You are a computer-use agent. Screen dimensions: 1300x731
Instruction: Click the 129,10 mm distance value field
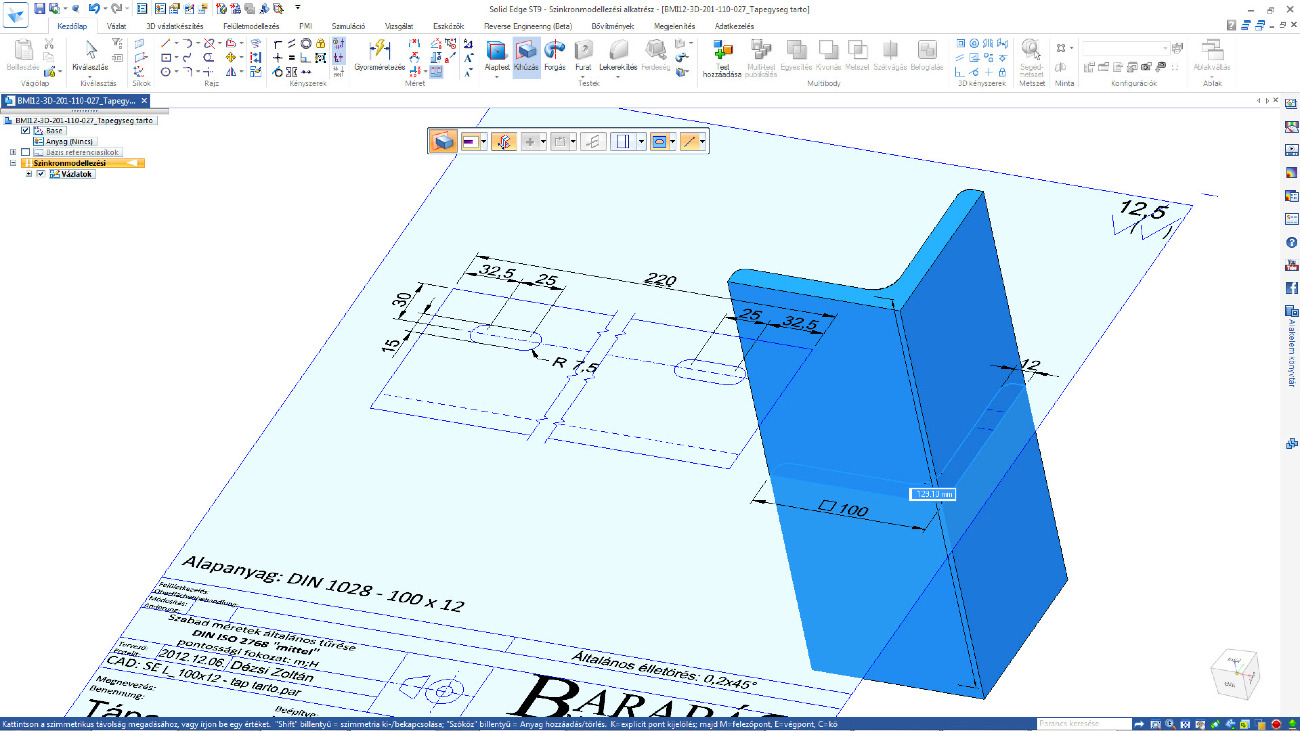coord(933,494)
